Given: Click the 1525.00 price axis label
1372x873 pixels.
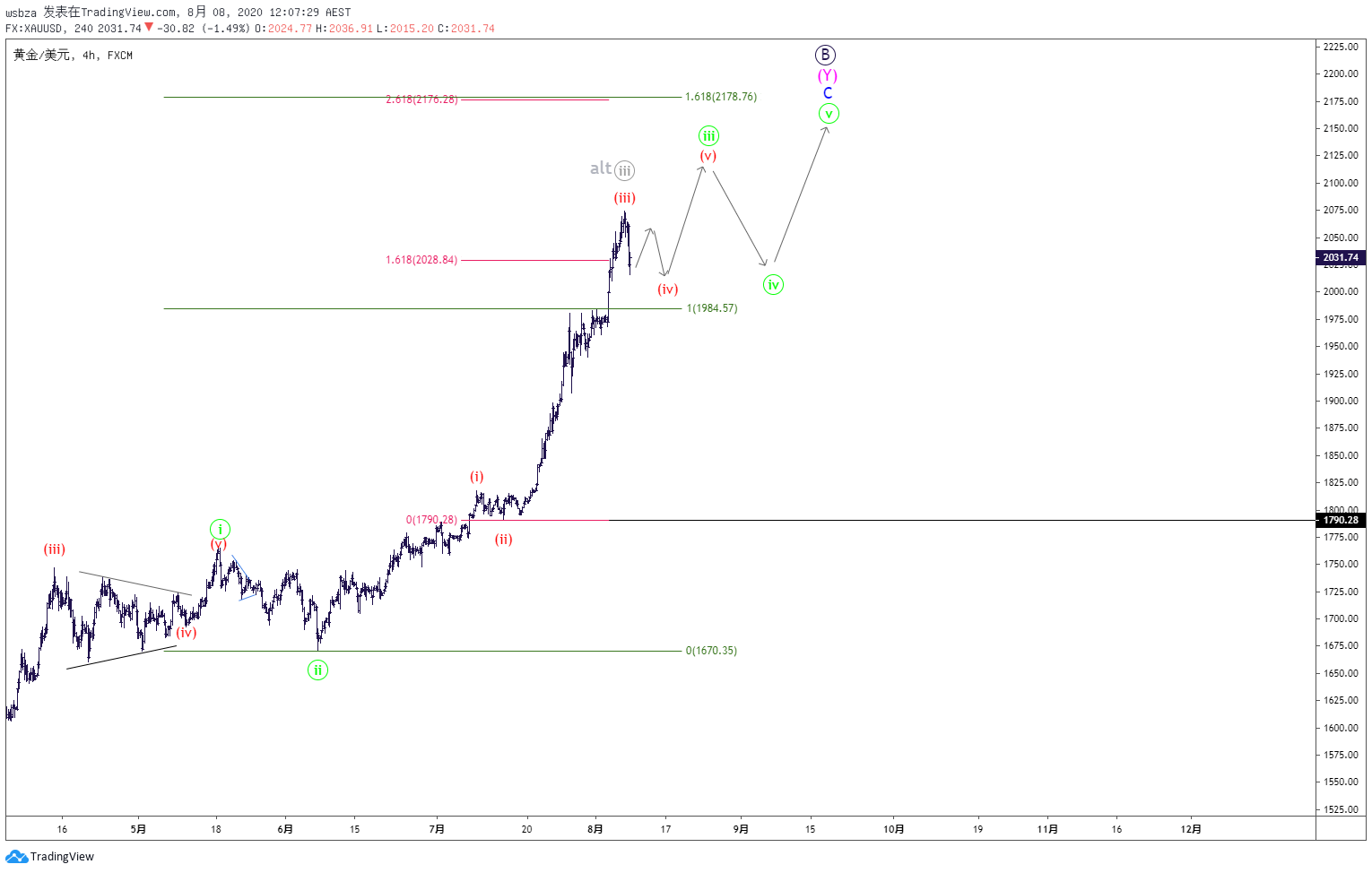Looking at the screenshot, I should tap(1341, 809).
